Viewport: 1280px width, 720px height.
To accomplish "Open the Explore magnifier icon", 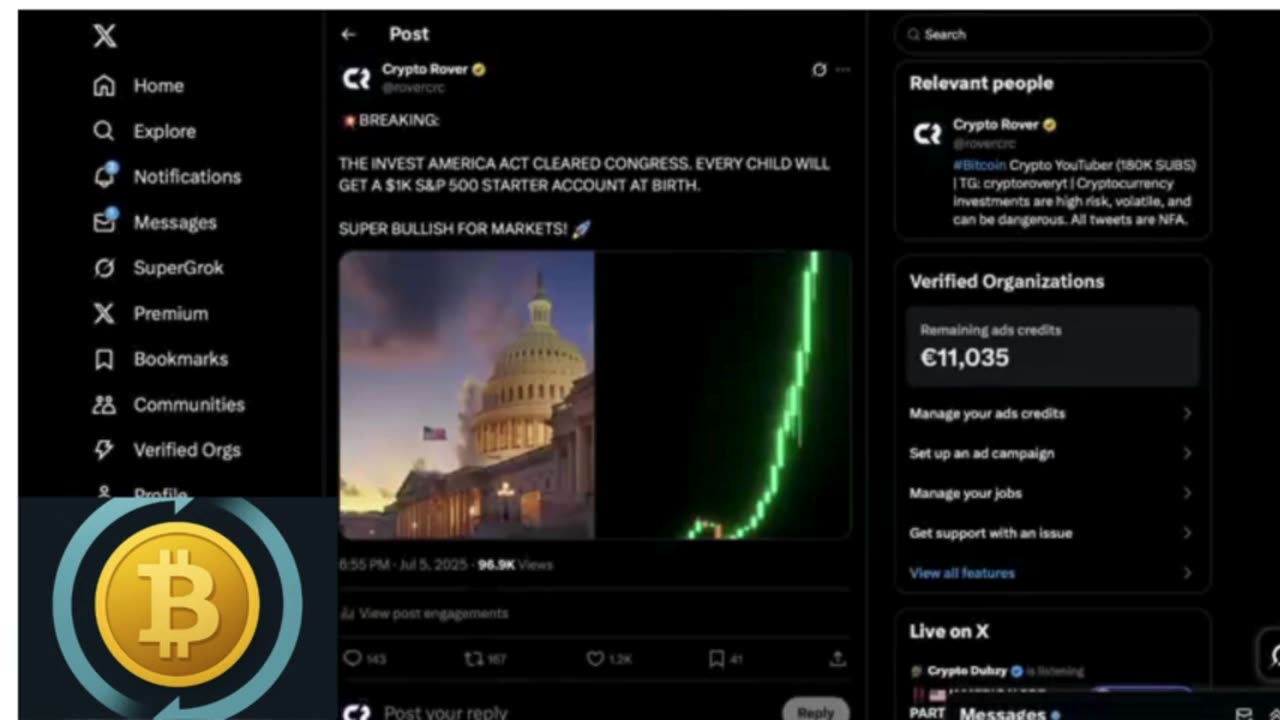I will click(104, 131).
